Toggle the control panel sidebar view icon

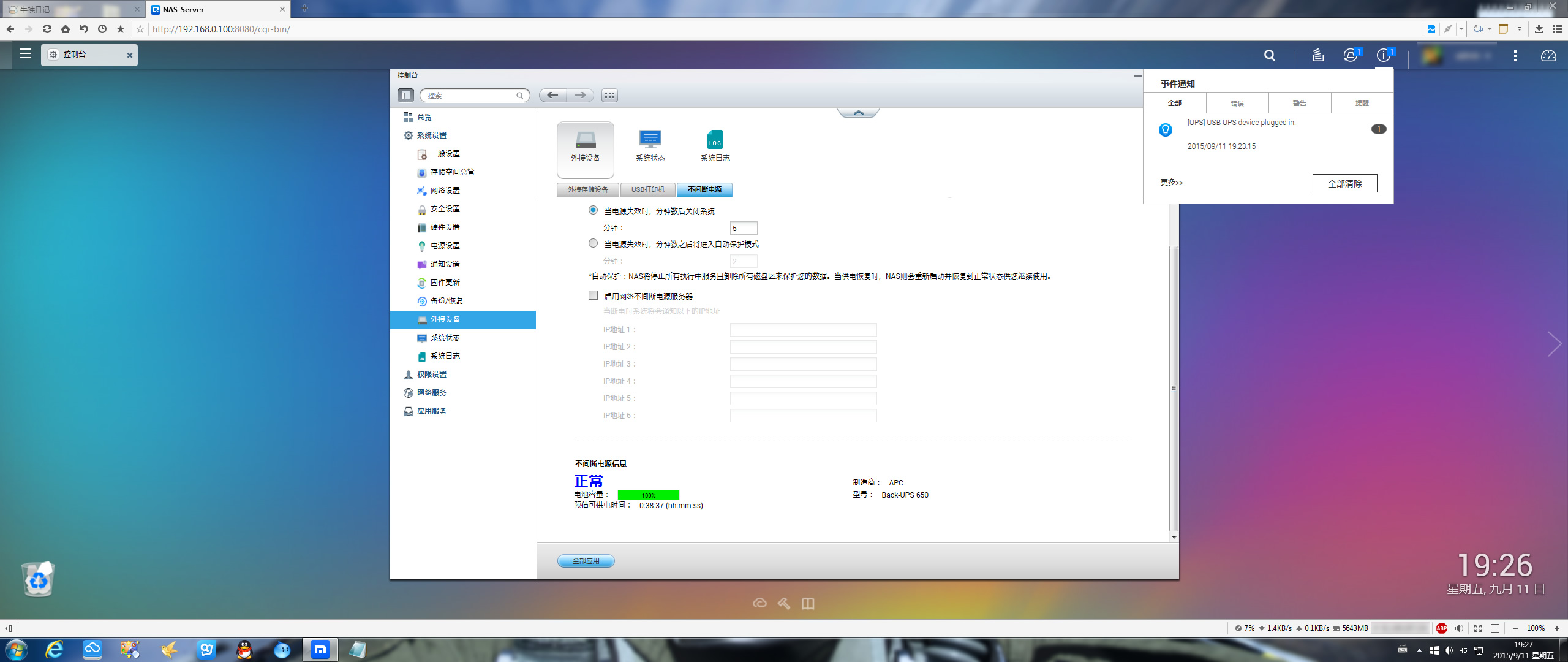tap(405, 95)
